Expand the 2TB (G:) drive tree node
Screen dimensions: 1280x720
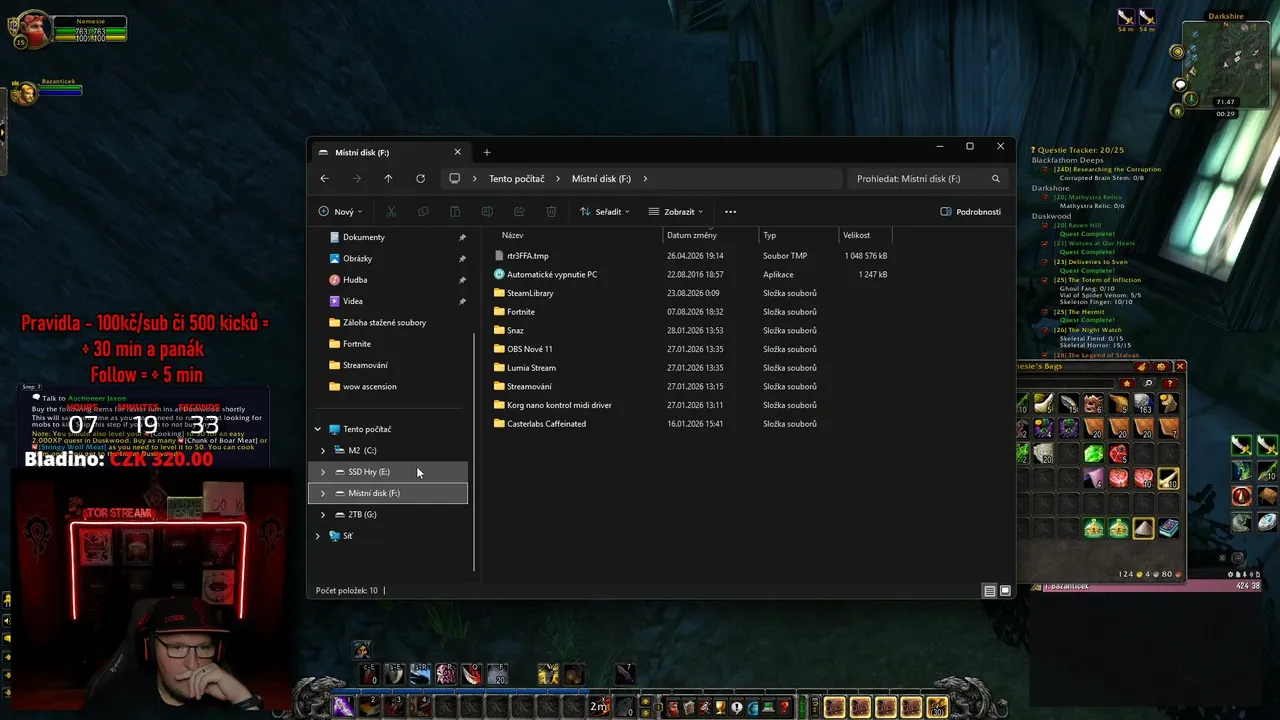(x=322, y=515)
